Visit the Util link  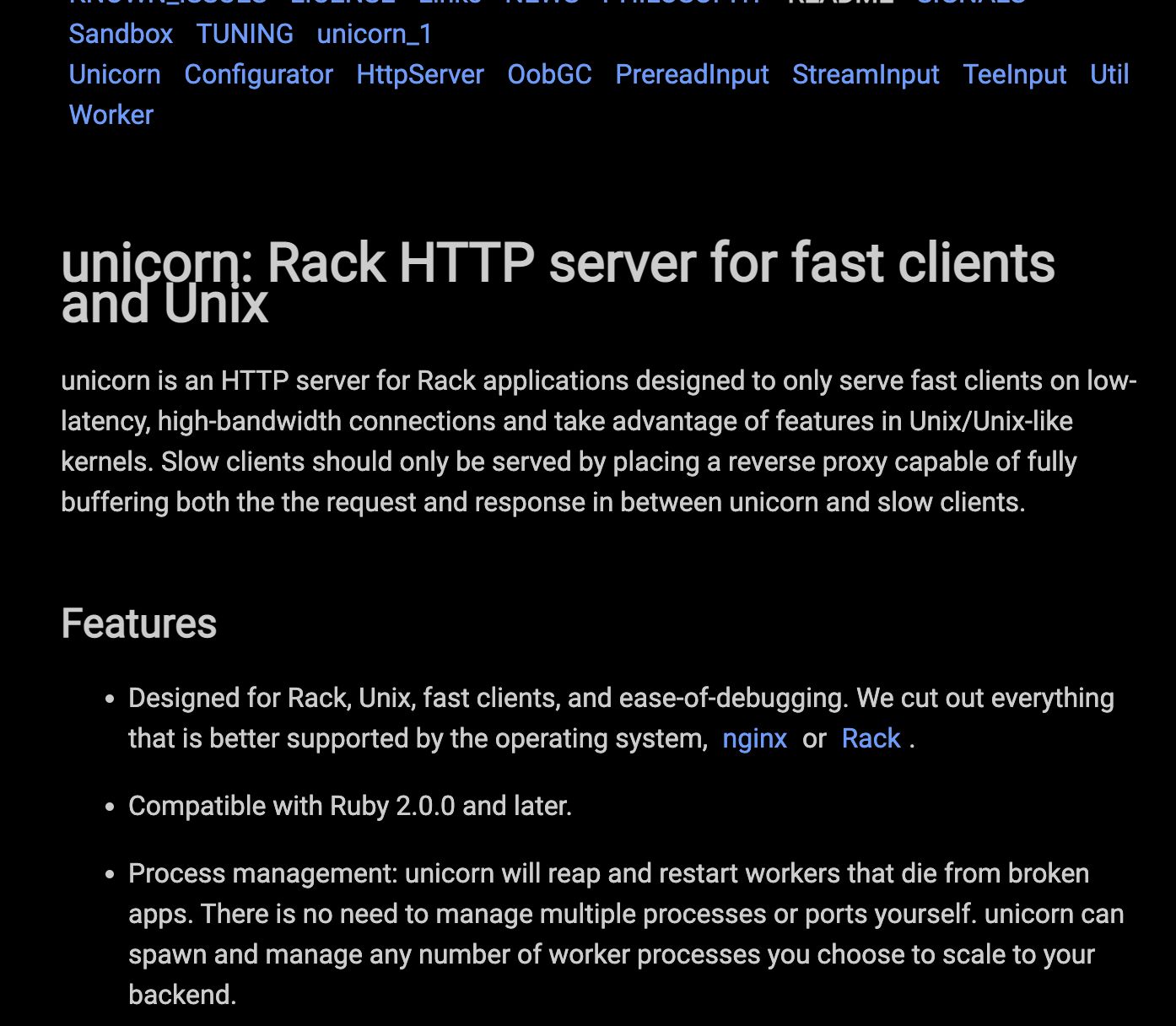pos(1109,74)
